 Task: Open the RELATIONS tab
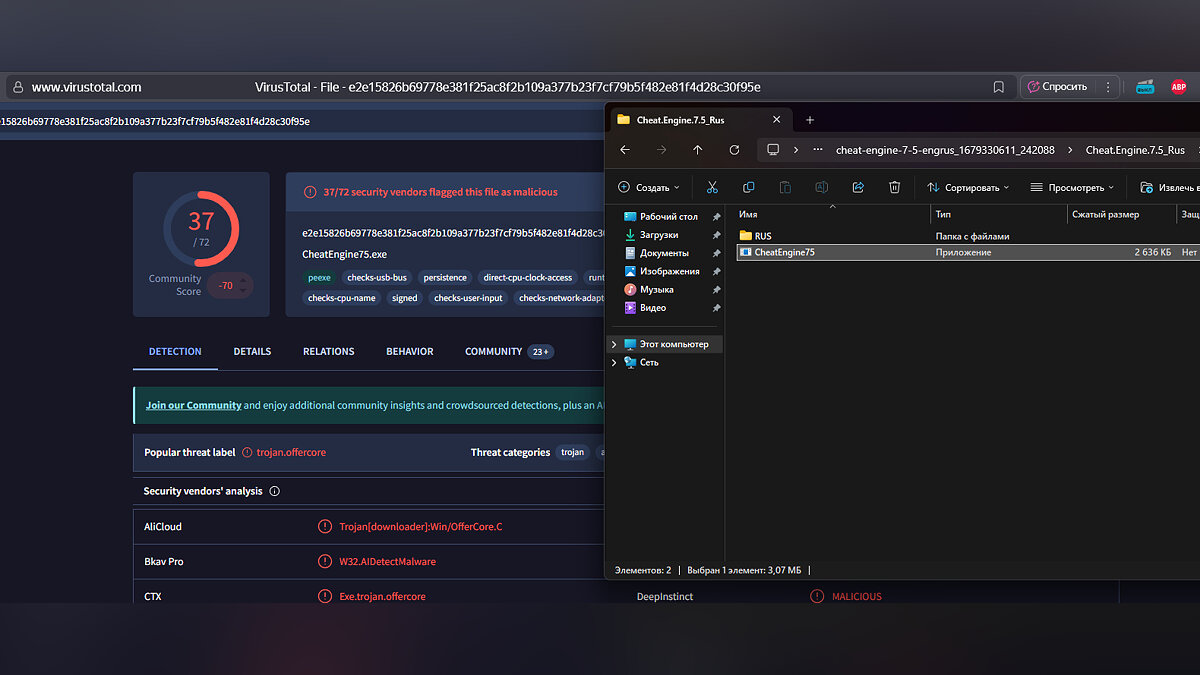pyautogui.click(x=328, y=352)
